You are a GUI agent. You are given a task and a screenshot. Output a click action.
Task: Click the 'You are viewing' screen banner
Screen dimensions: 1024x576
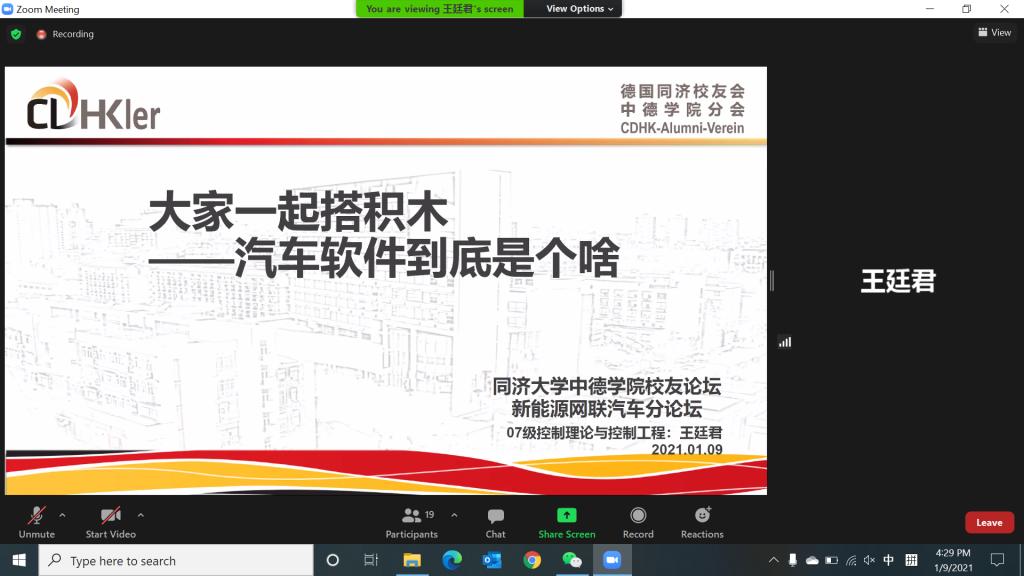tap(440, 8)
